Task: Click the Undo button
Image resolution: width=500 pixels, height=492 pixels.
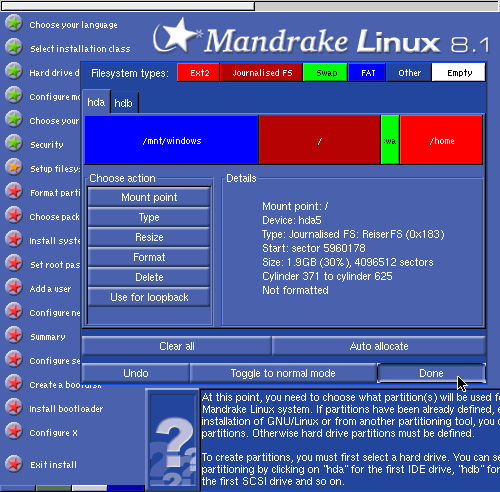Action: click(x=136, y=373)
